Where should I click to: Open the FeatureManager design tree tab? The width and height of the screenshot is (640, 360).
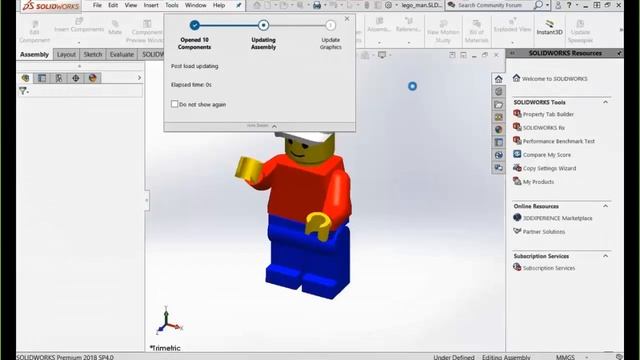point(25,78)
